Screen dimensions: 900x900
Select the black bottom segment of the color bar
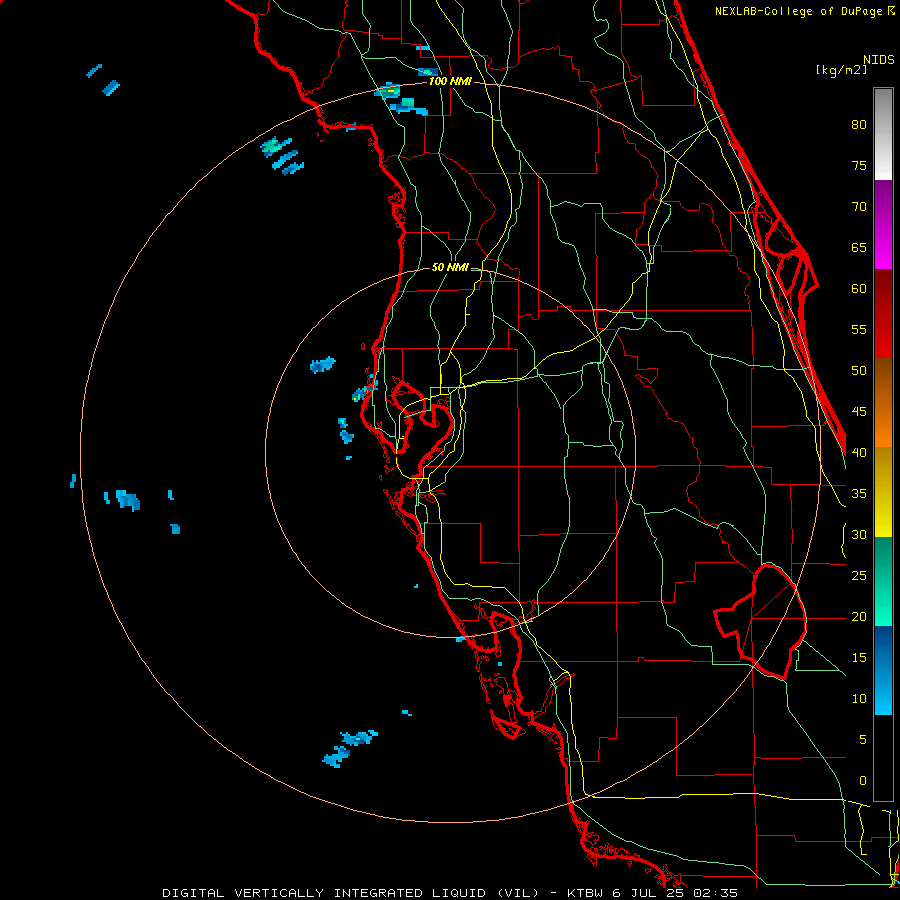[883, 758]
